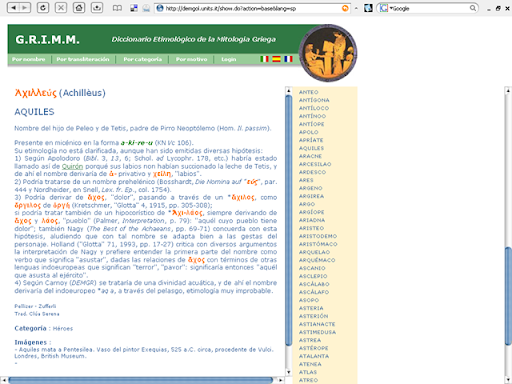Click the orange RSS feed icon in address bar
The width and height of the screenshot is (512, 384).
(x=345, y=8)
